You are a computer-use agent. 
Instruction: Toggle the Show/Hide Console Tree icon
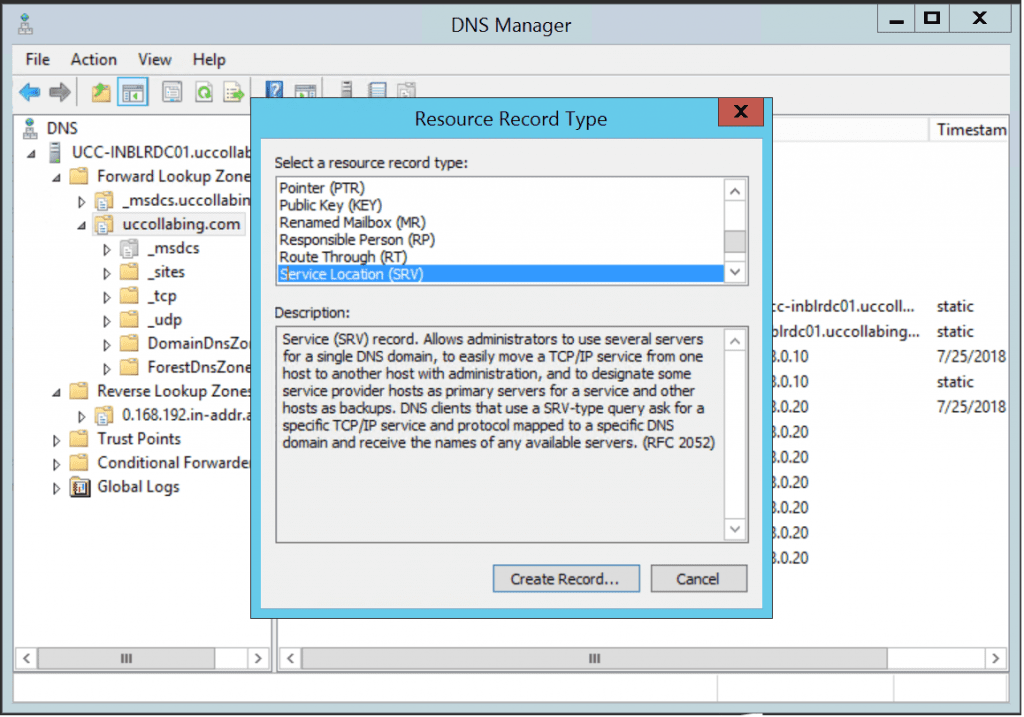133,91
